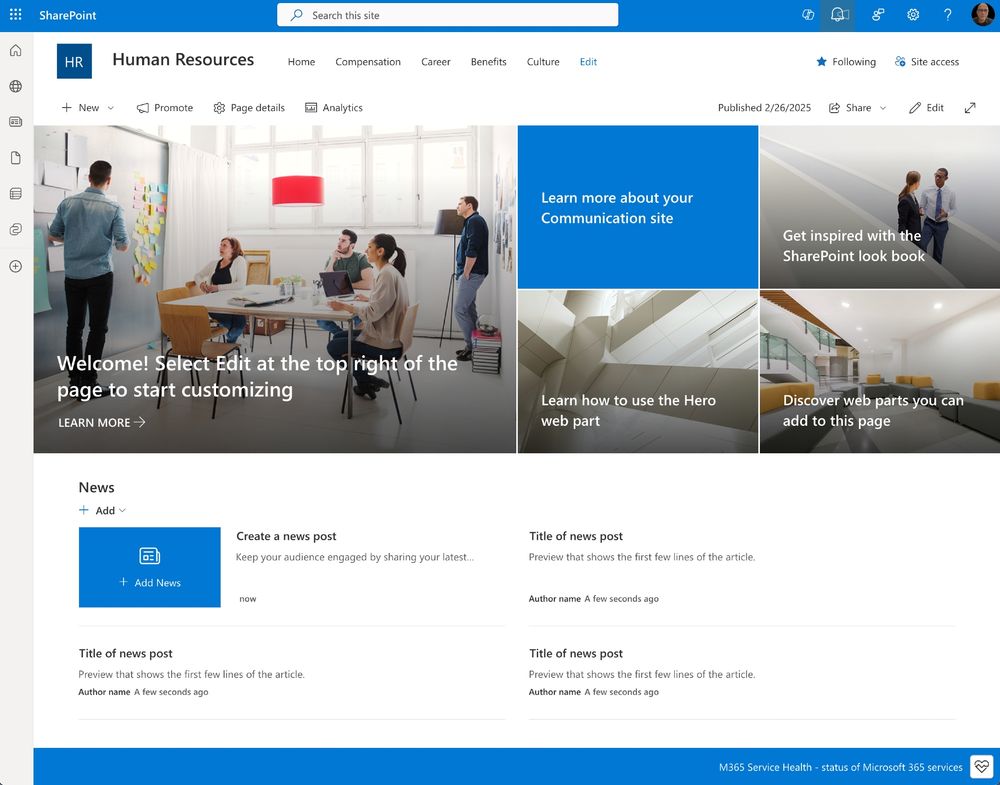Expand the page to full-screen mode
This screenshot has height=785, width=1000.
tap(970, 108)
